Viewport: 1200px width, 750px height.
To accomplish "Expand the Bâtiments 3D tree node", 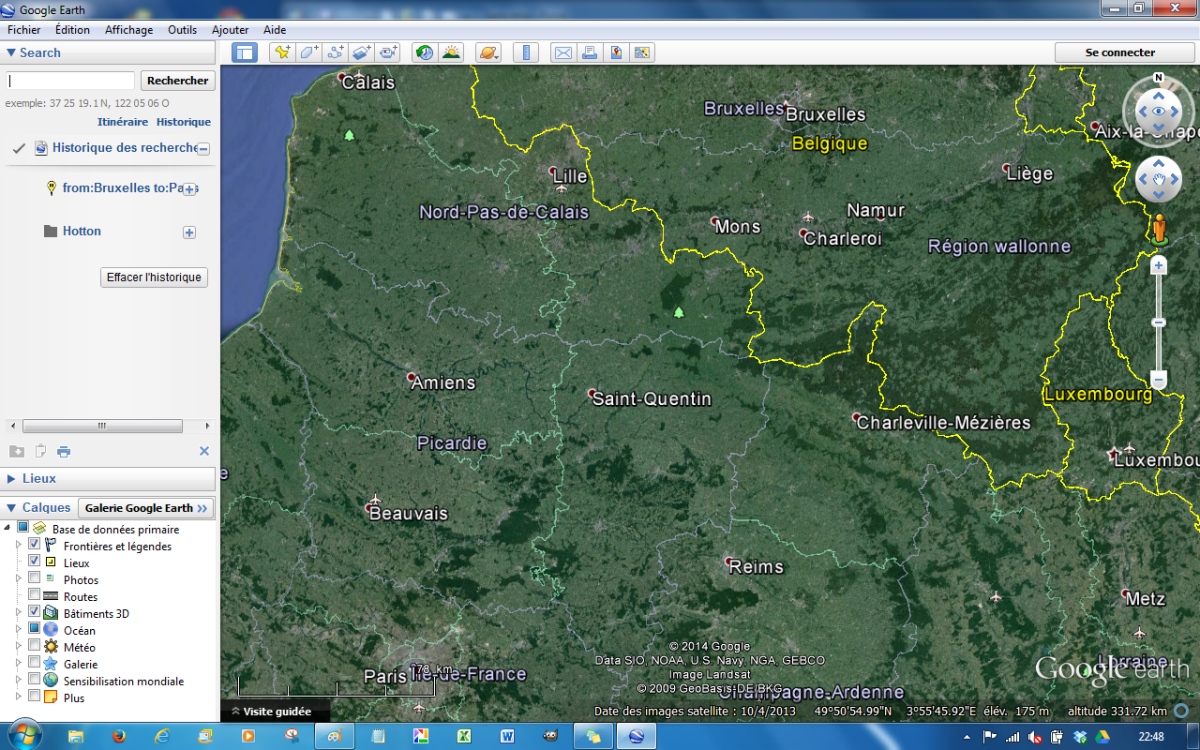I will (x=18, y=613).
